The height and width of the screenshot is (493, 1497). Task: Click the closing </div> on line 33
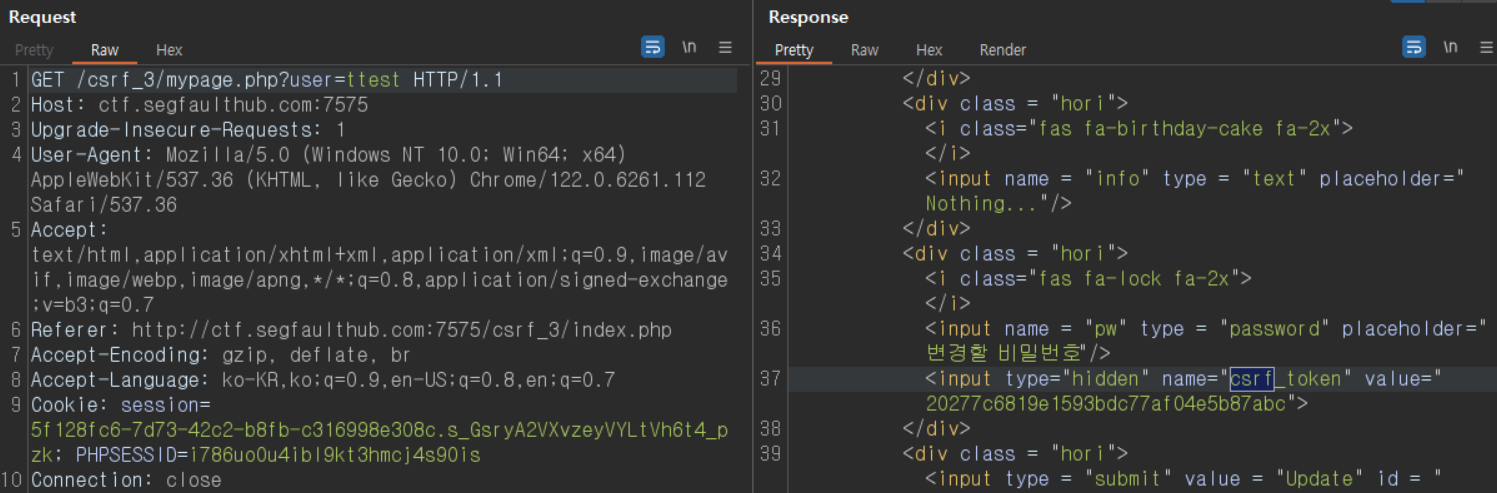click(x=936, y=228)
